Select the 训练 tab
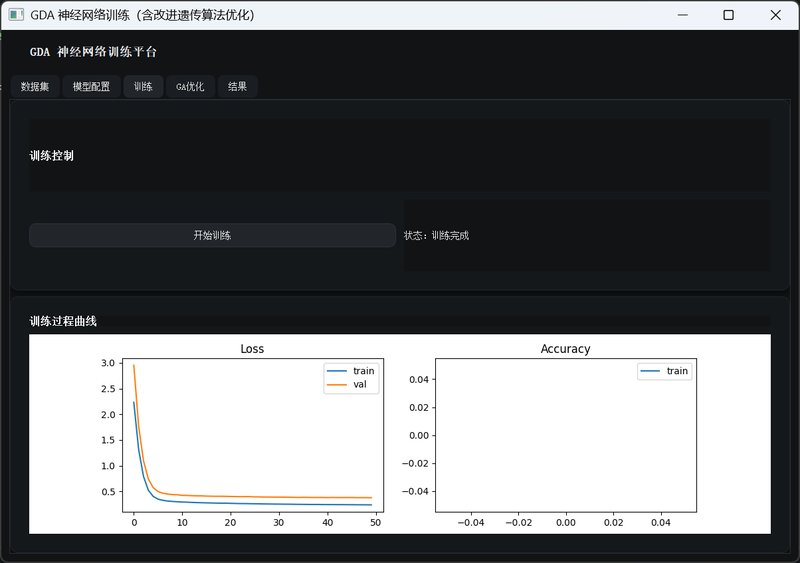800x563 pixels. click(143, 86)
